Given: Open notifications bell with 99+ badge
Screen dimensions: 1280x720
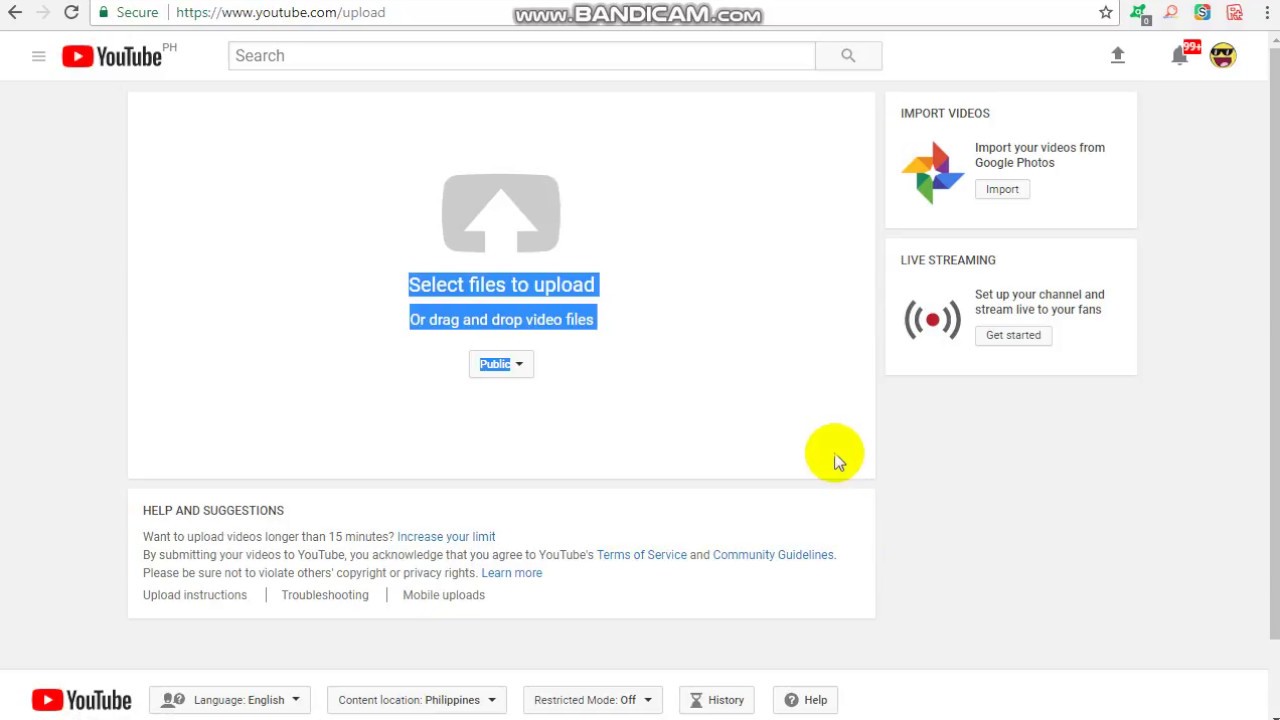Looking at the screenshot, I should [1180, 56].
